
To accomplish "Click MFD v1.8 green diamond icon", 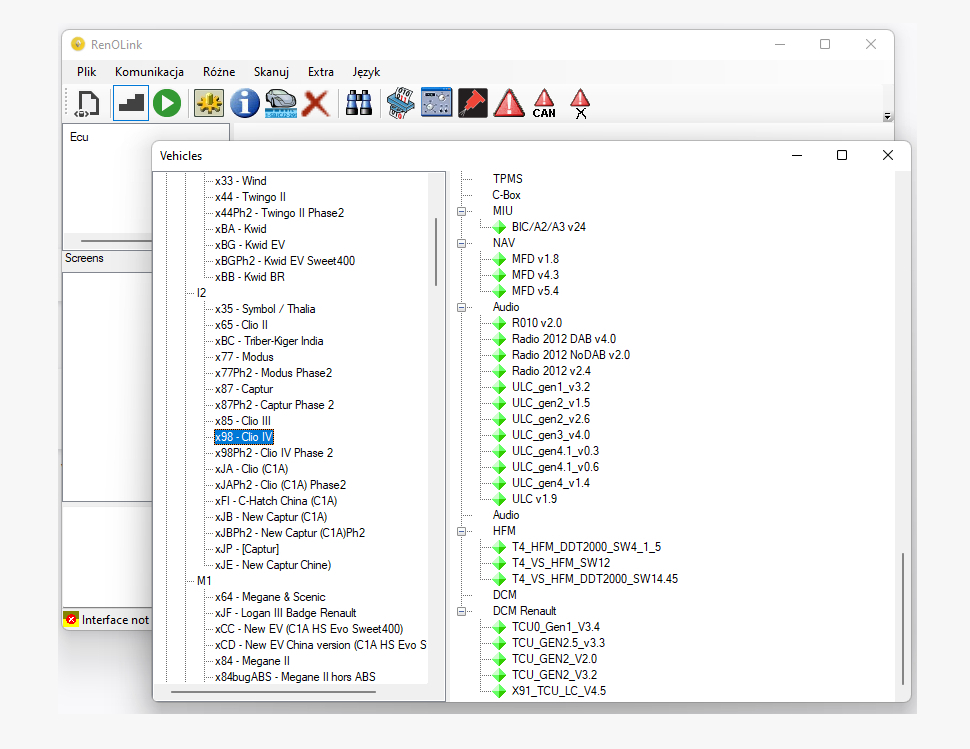I will [499, 259].
